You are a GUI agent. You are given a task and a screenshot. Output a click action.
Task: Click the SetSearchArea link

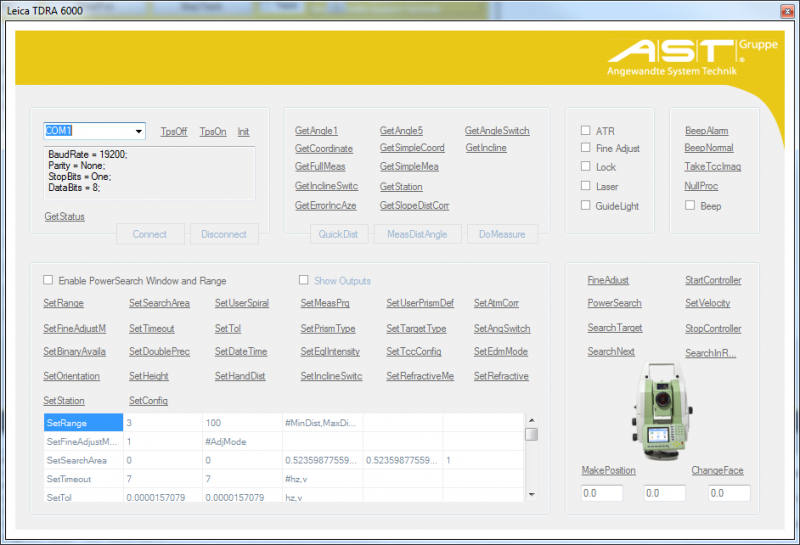(159, 303)
